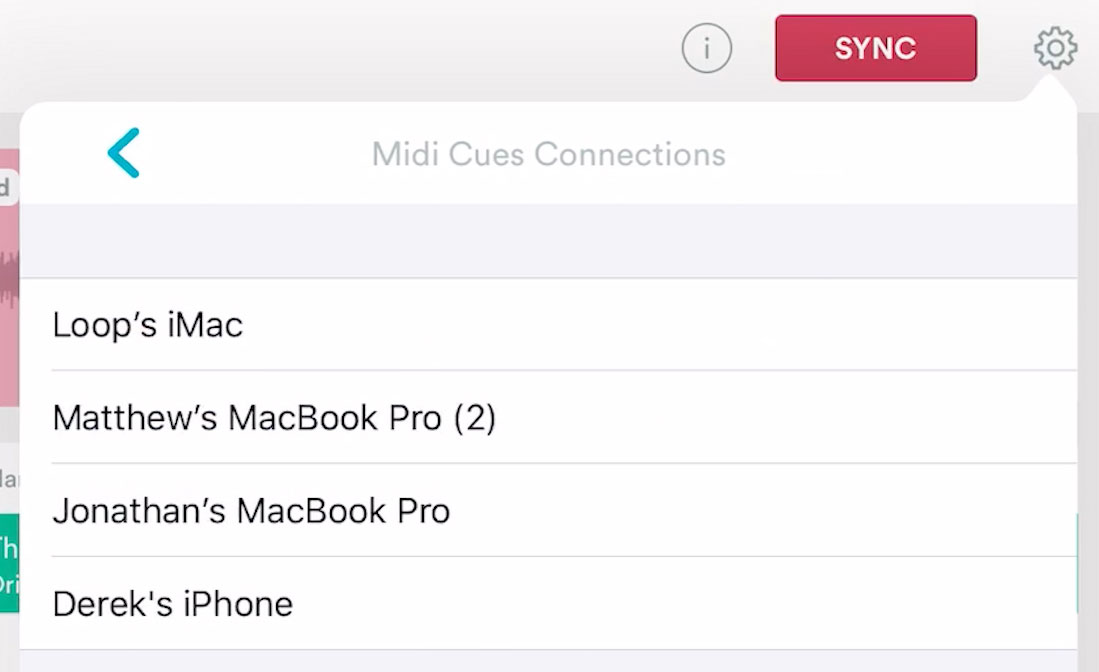Go back using the left-pointing chevron

pos(123,152)
